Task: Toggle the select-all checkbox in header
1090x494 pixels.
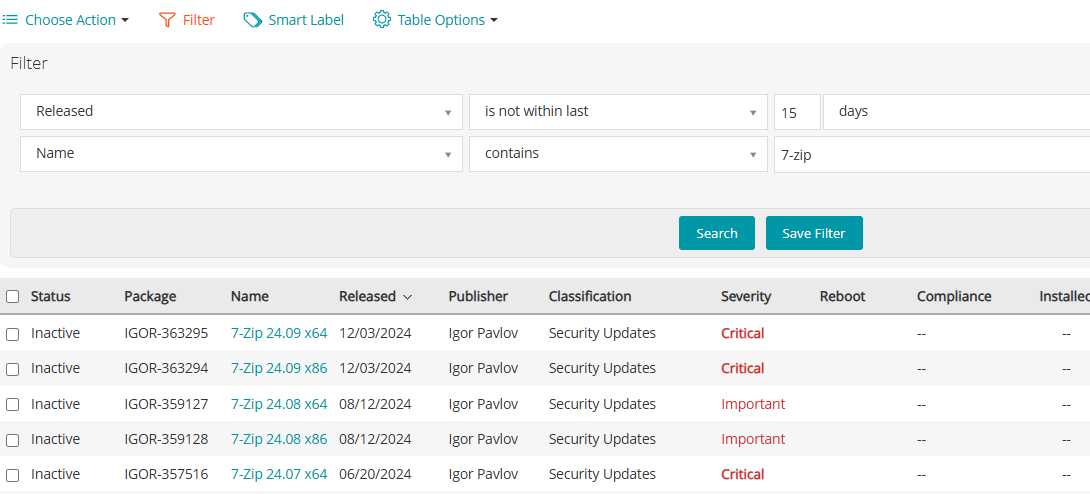Action: coord(13,297)
